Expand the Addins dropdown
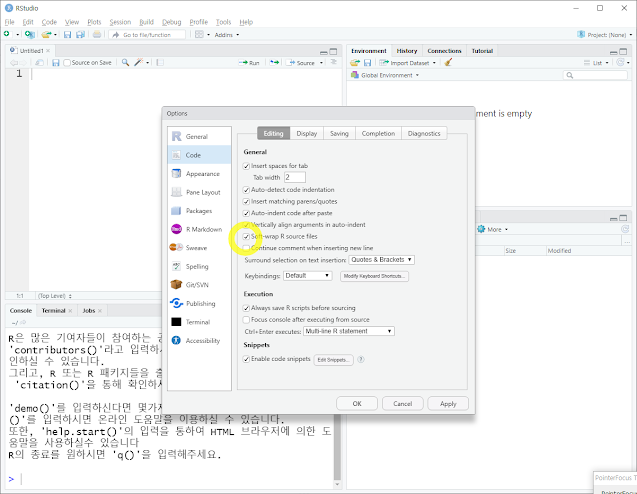Screen dimensions: 637x494 point(227,35)
